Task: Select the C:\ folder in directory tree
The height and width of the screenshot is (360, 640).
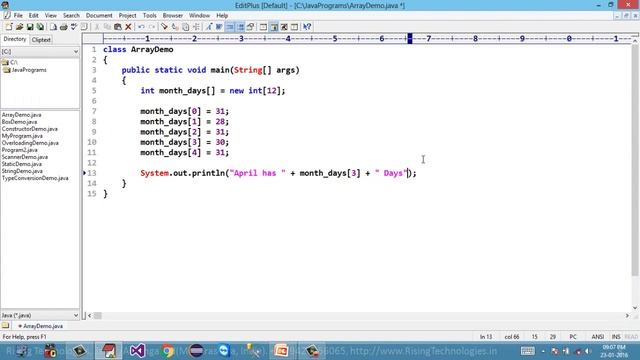Action: (x=10, y=62)
